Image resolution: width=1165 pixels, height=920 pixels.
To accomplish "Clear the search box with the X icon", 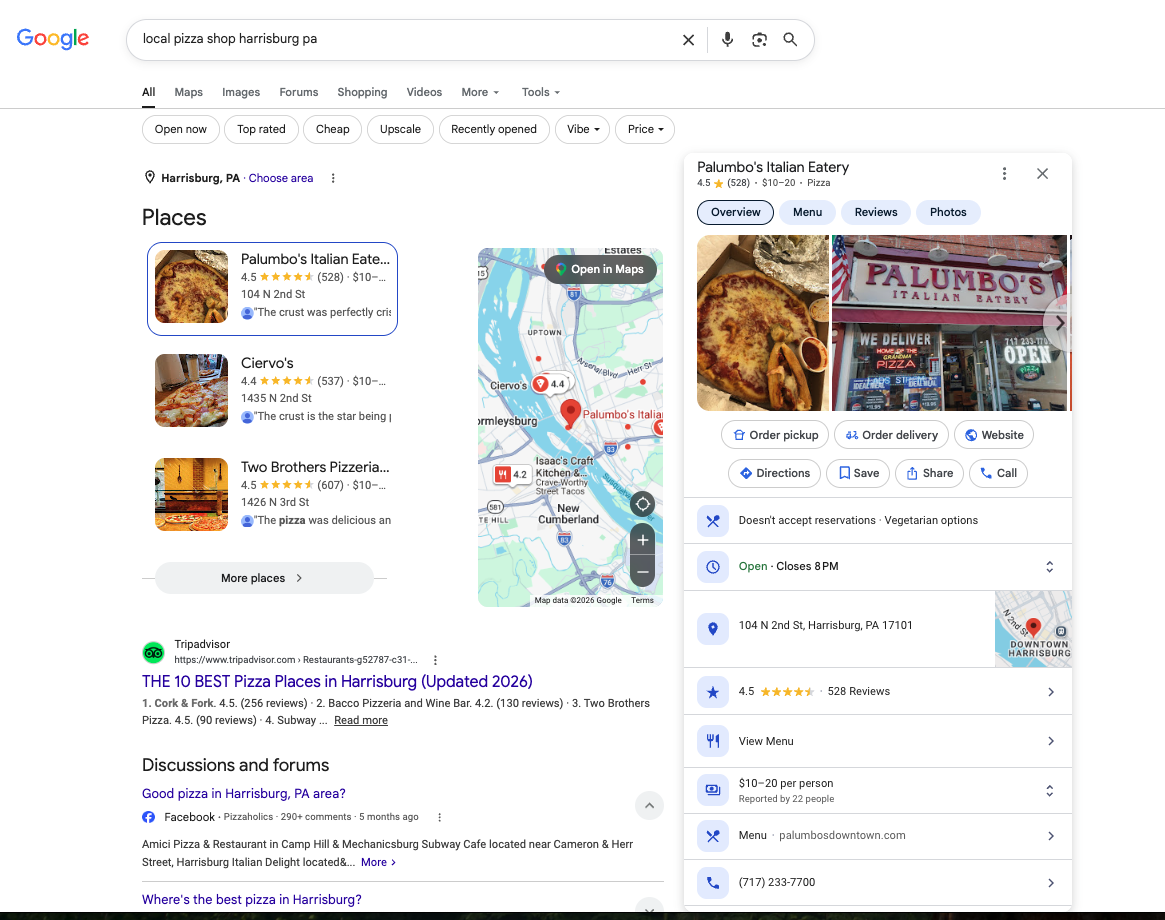I will [x=688, y=39].
